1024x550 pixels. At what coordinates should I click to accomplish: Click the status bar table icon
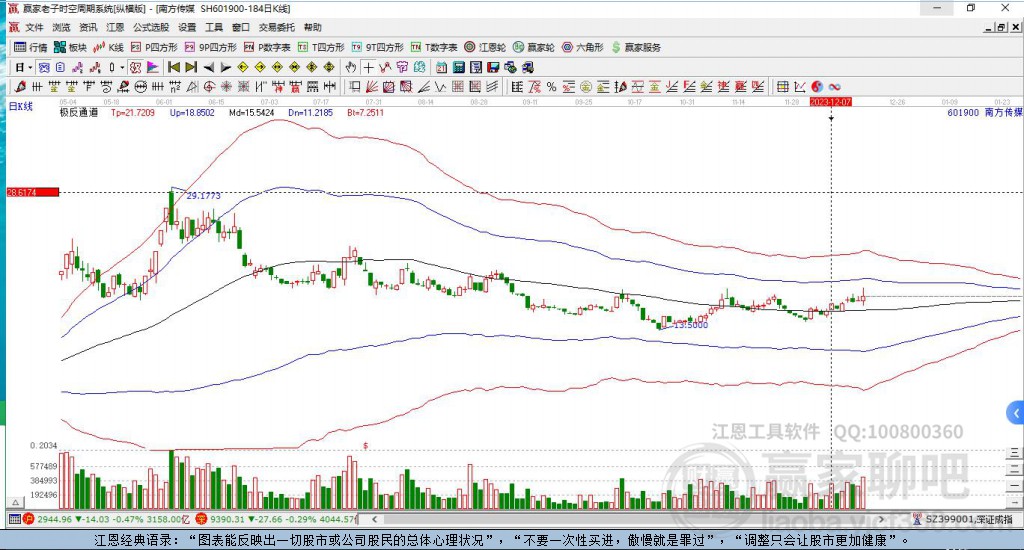[14, 519]
